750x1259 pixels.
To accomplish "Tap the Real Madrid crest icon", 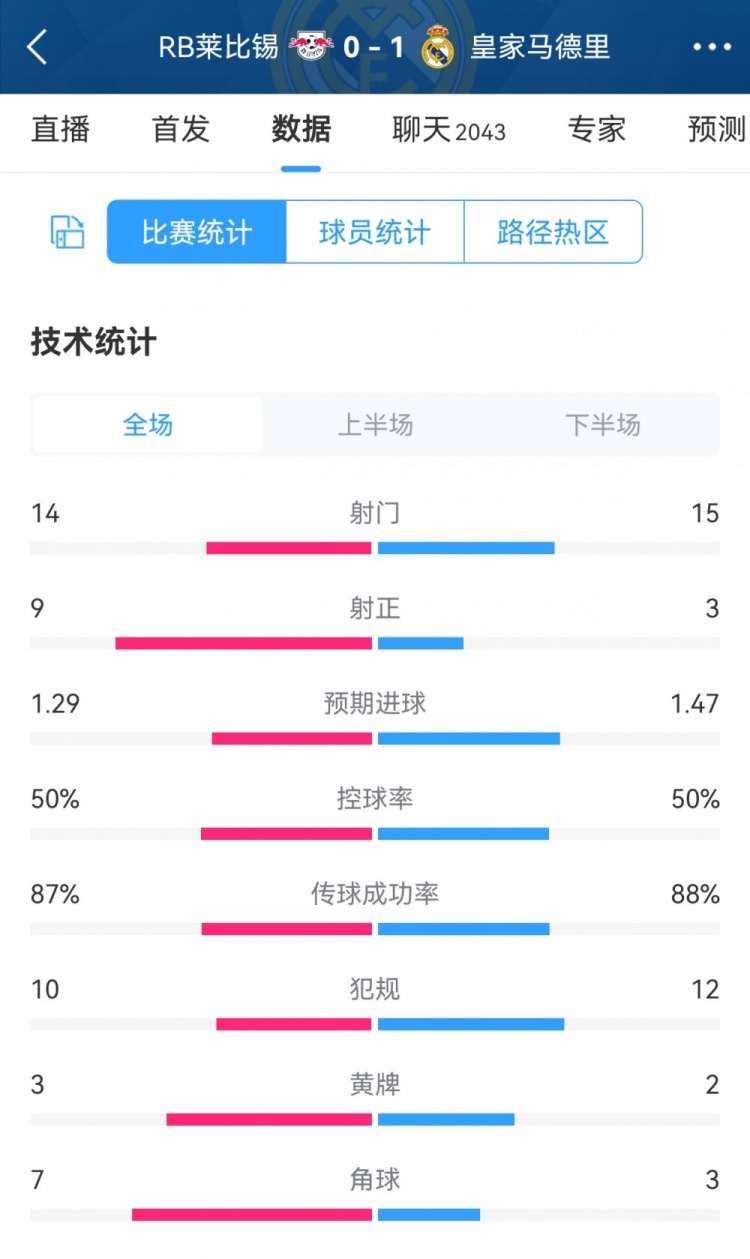I will [437, 47].
